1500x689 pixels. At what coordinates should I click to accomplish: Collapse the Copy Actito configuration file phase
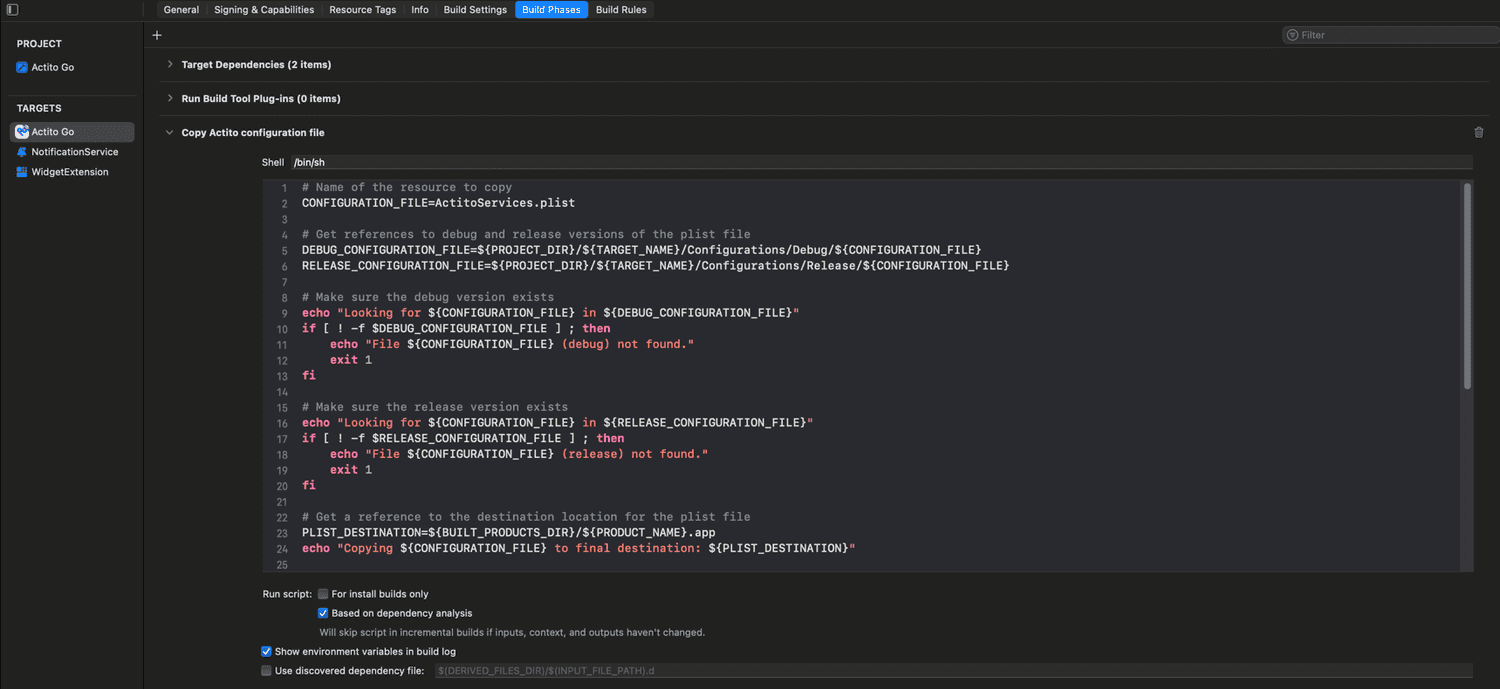(x=168, y=131)
